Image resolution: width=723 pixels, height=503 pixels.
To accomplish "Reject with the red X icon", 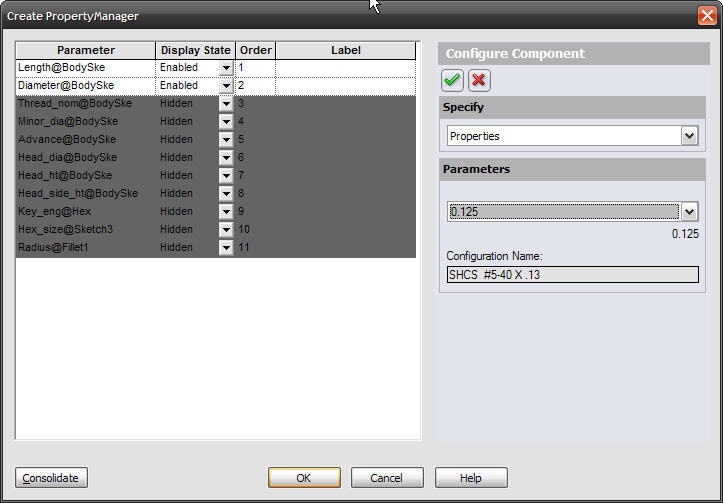I will [479, 81].
